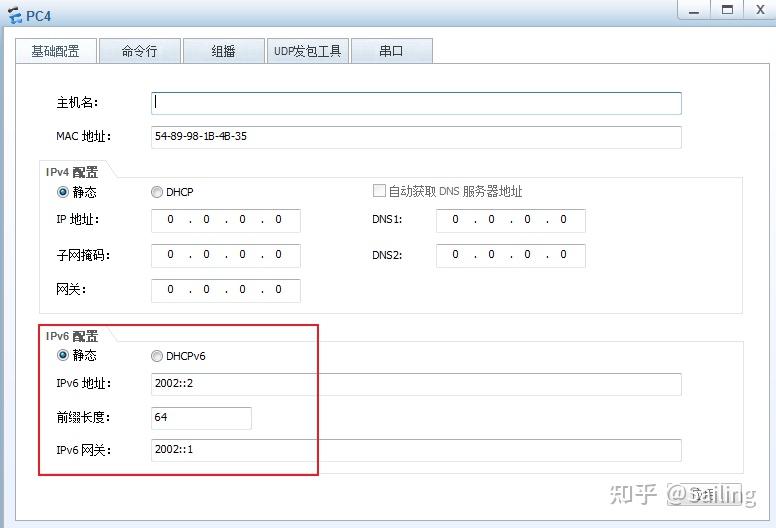Viewport: 776px width, 528px height.
Task: Select IPv4 DHCP radio button
Action: click(157, 192)
